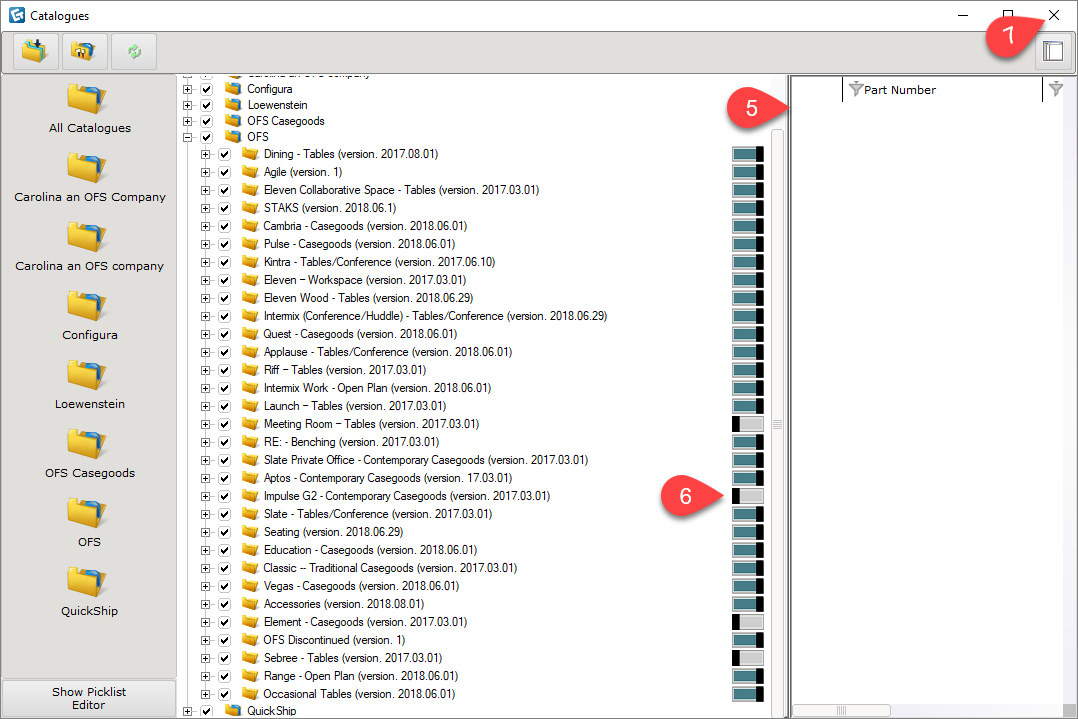Uncheck the STAKS catalogue checkbox

coord(224,208)
